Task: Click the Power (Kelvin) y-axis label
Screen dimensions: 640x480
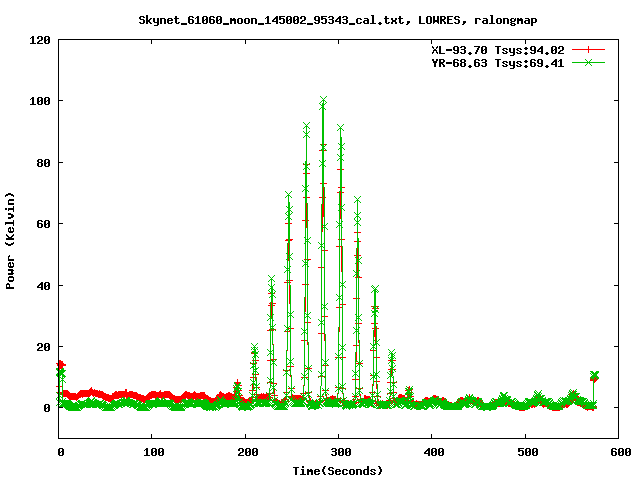Action: (11, 239)
